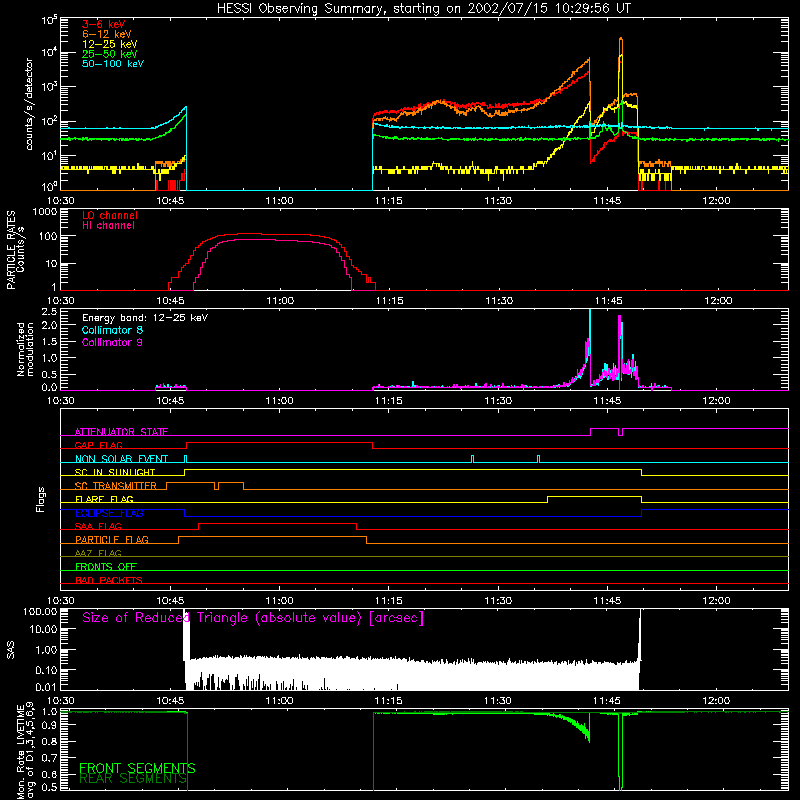Select the green 25-50 keV legend label

(109, 54)
